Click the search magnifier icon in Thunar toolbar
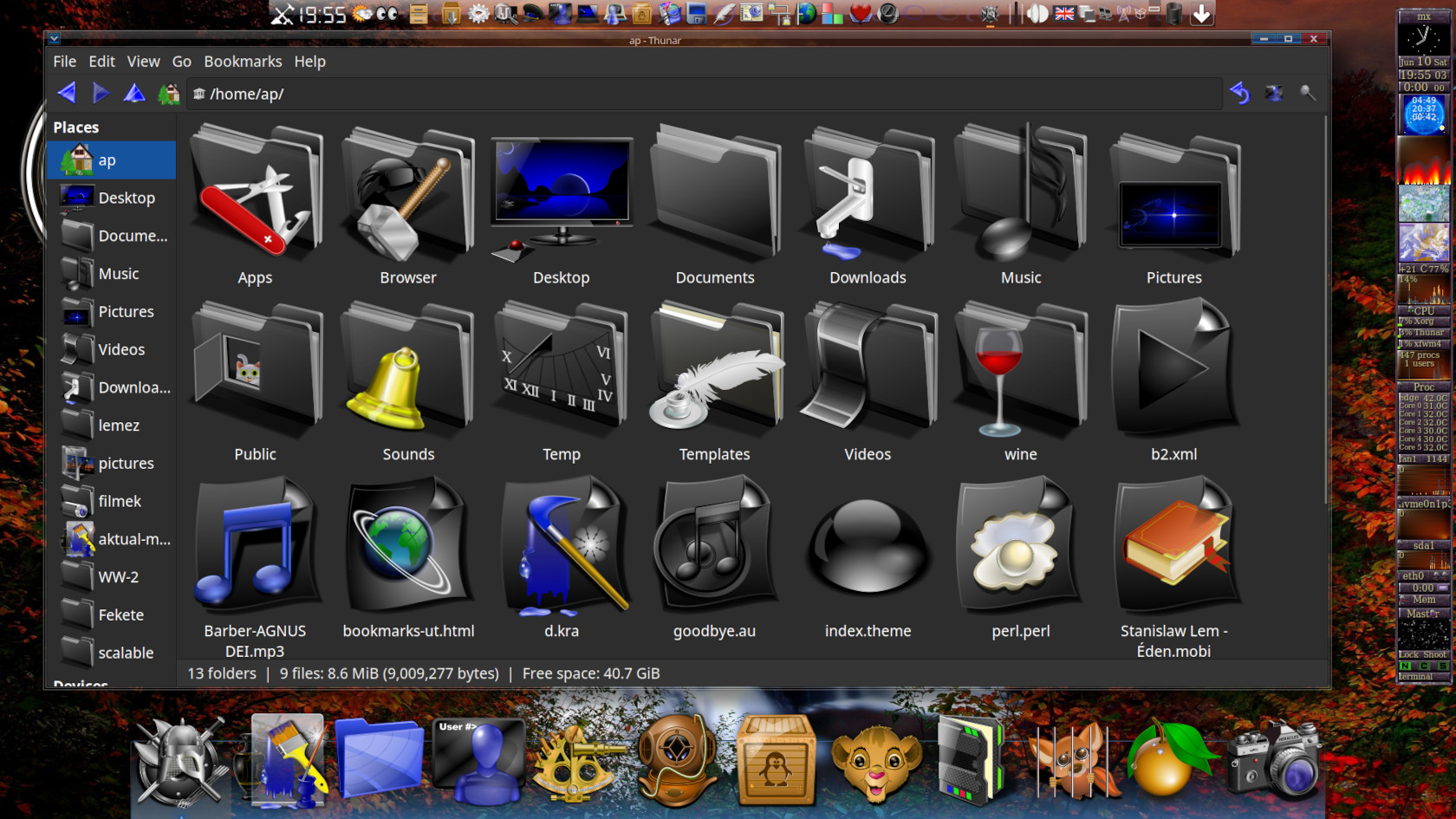Screen dimensions: 1456x819 (1308, 93)
